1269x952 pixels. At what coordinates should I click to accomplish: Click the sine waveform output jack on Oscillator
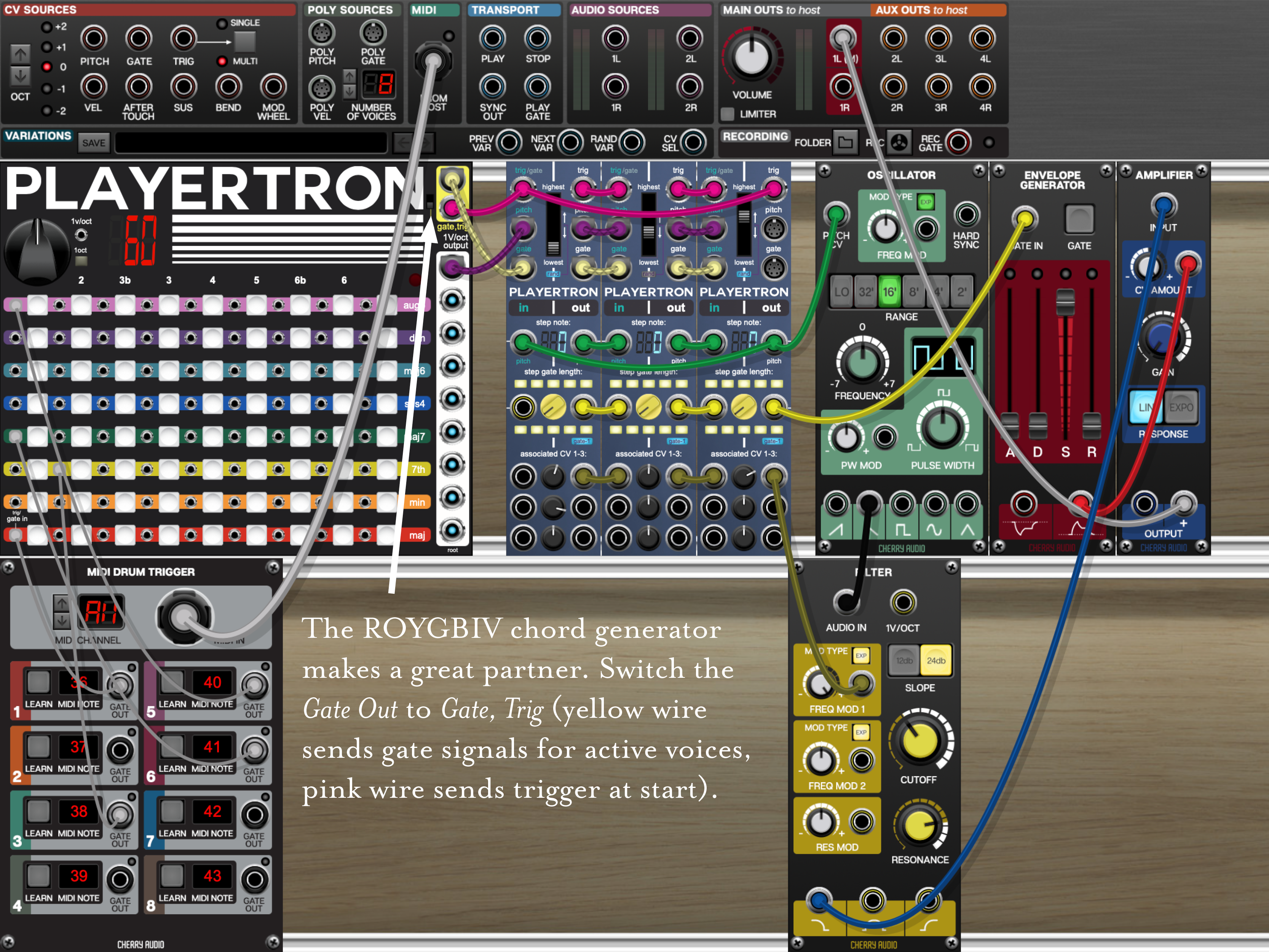[935, 505]
